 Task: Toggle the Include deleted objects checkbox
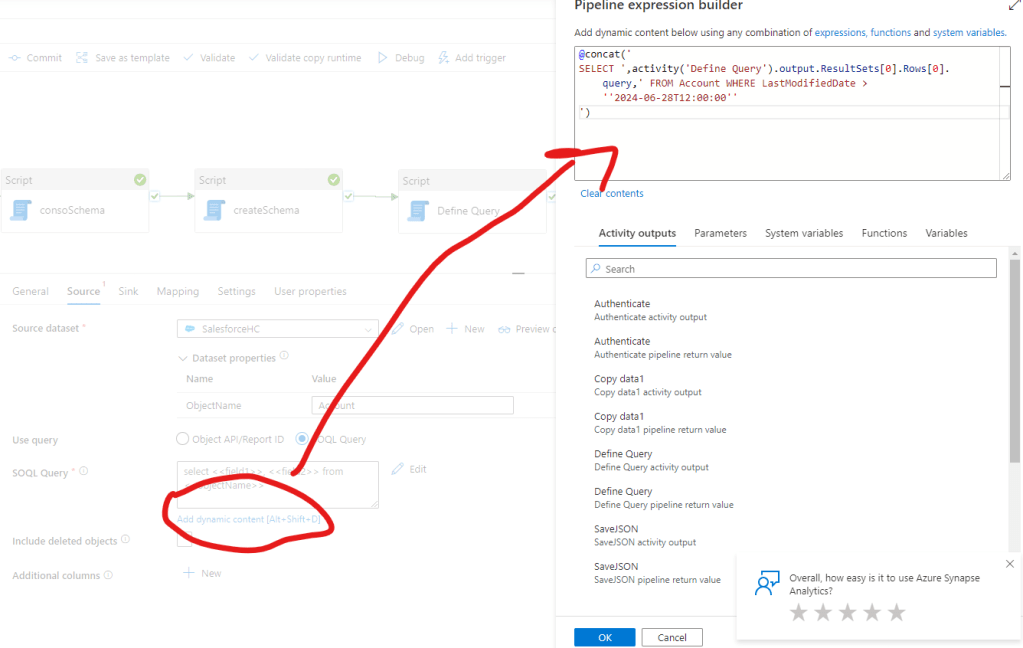184,541
